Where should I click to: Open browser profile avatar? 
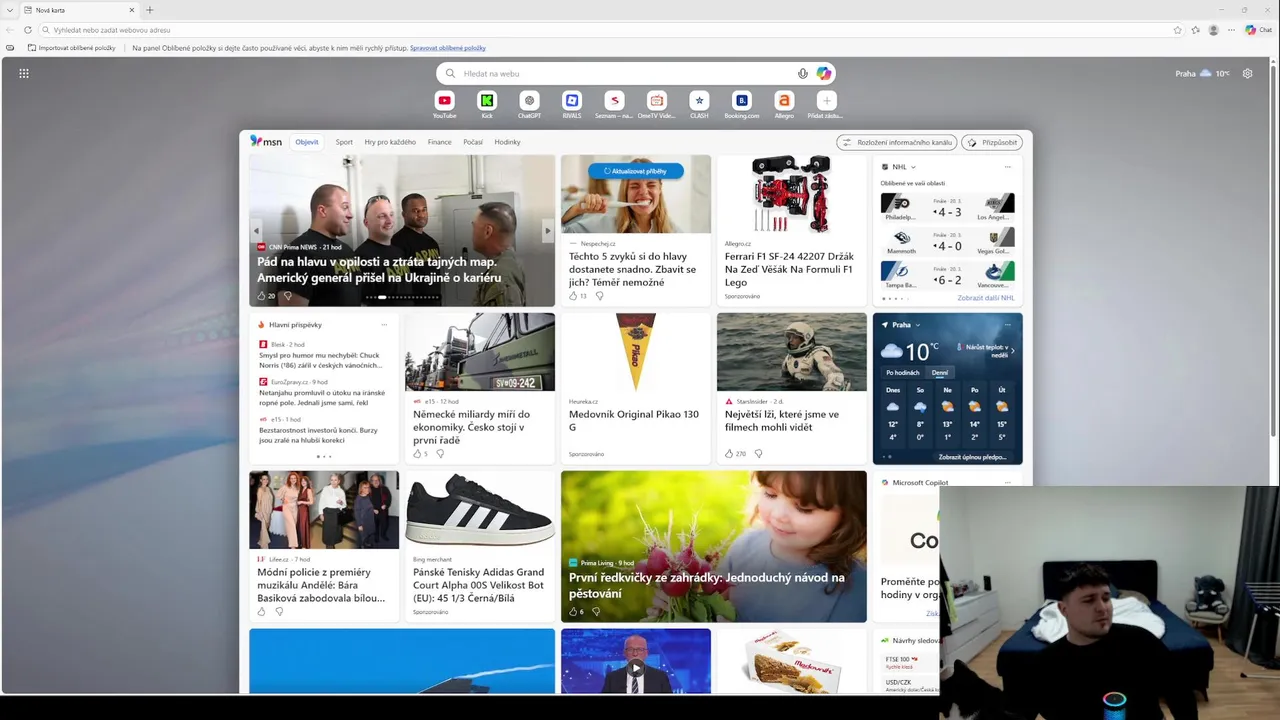(x=1213, y=30)
